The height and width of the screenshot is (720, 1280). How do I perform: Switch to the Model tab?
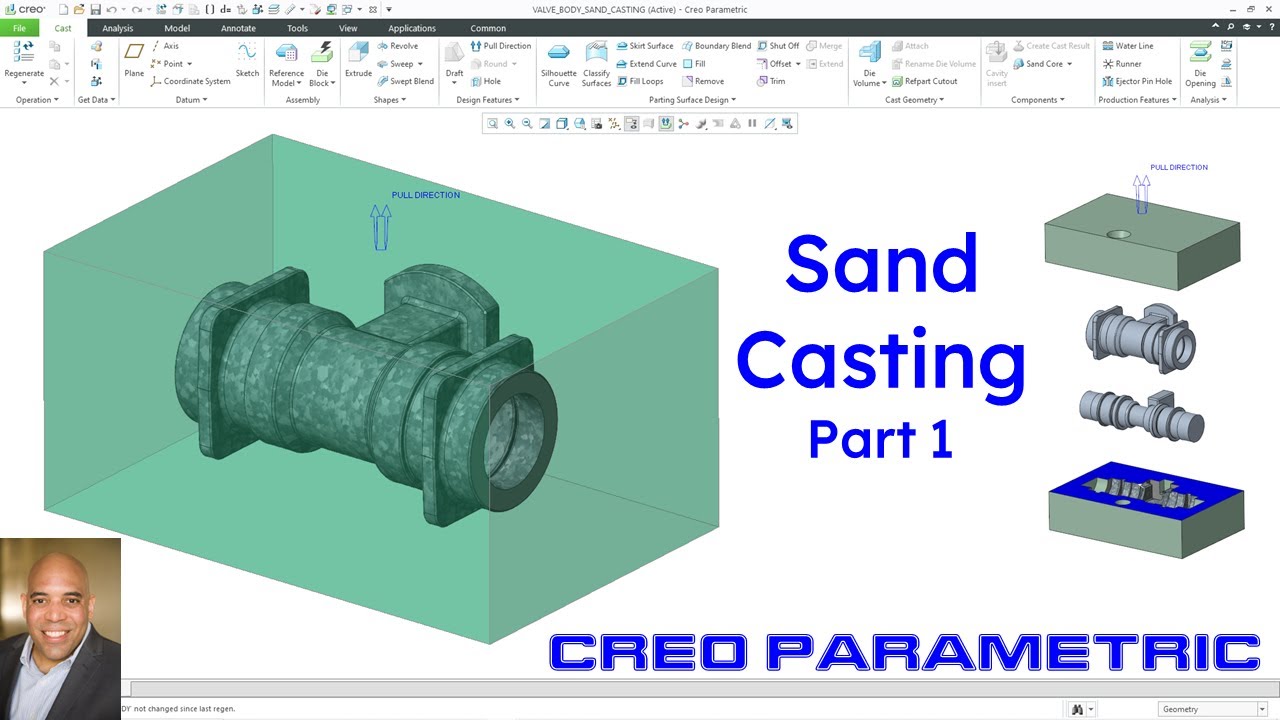[177, 28]
